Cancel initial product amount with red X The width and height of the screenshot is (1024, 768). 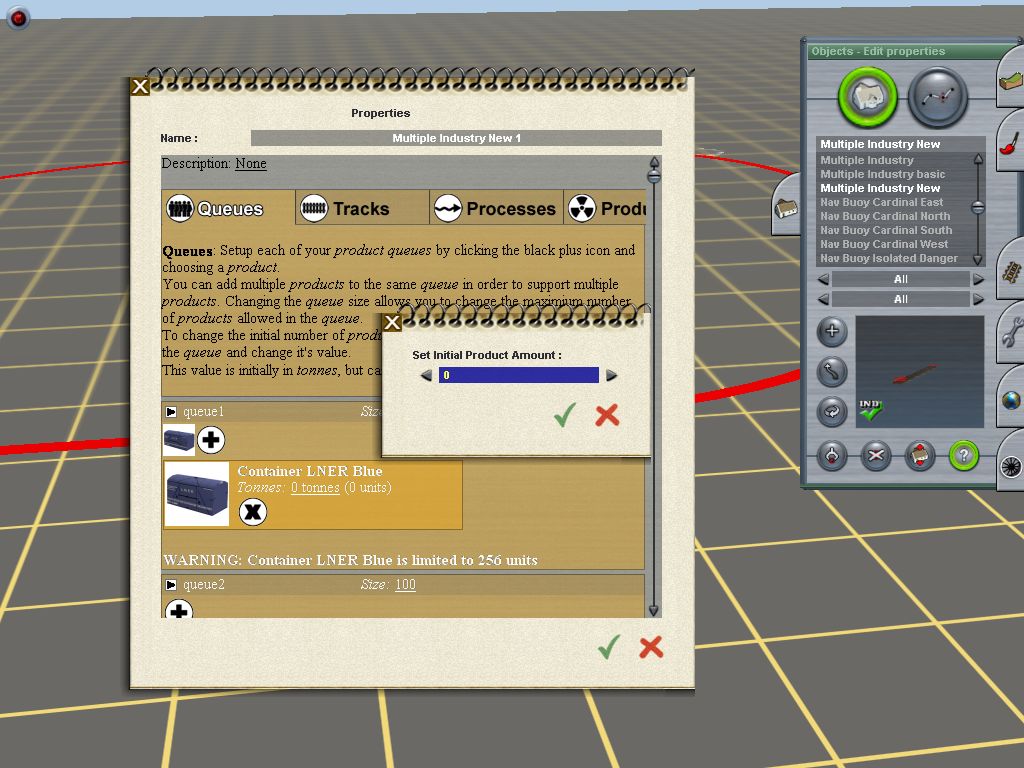click(607, 415)
